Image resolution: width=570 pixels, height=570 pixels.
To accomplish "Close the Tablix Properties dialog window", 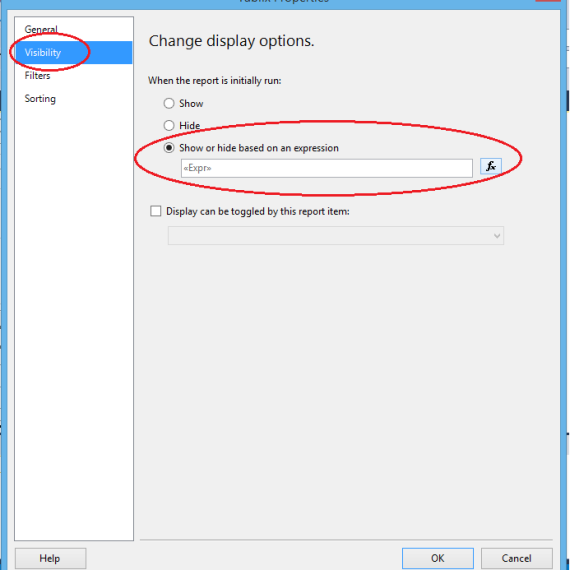I will point(549,1).
